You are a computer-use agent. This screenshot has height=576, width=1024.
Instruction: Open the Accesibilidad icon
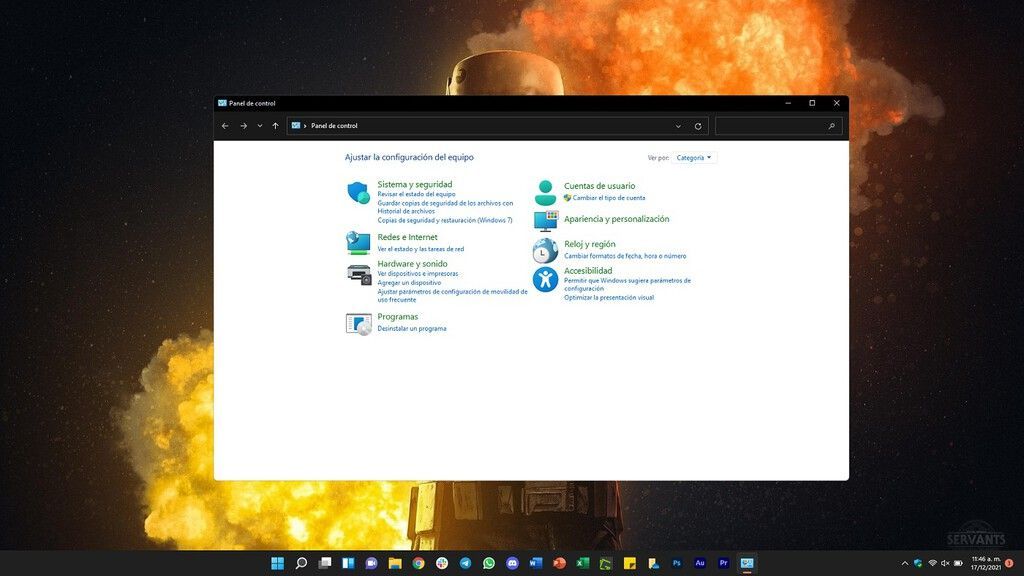pyautogui.click(x=545, y=279)
